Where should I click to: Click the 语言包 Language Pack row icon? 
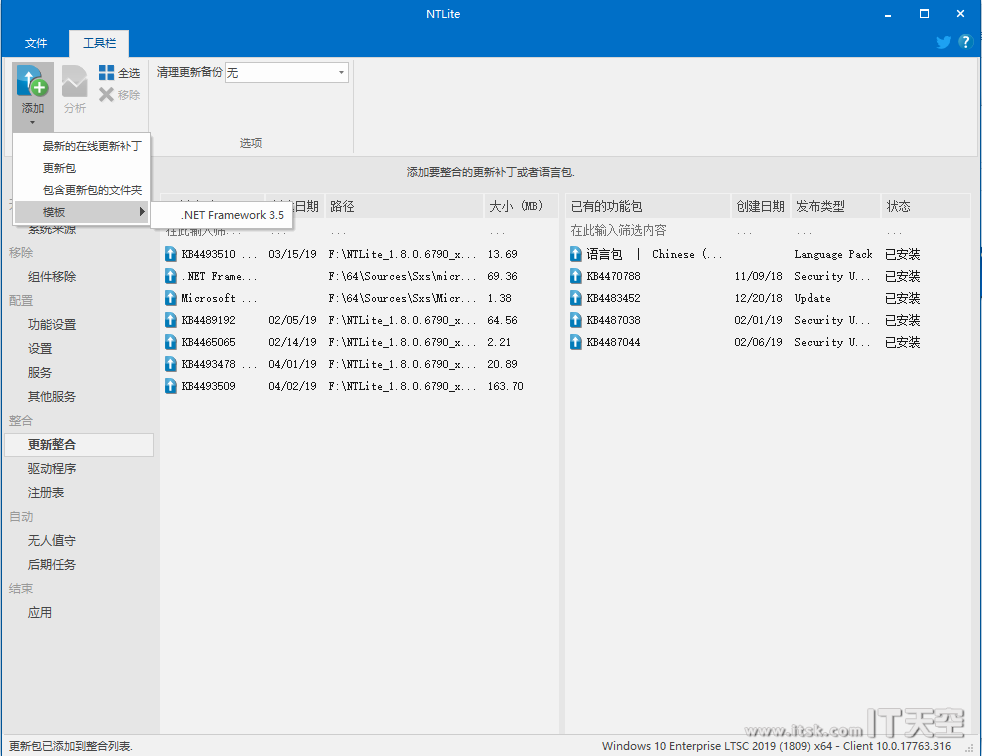tap(576, 254)
